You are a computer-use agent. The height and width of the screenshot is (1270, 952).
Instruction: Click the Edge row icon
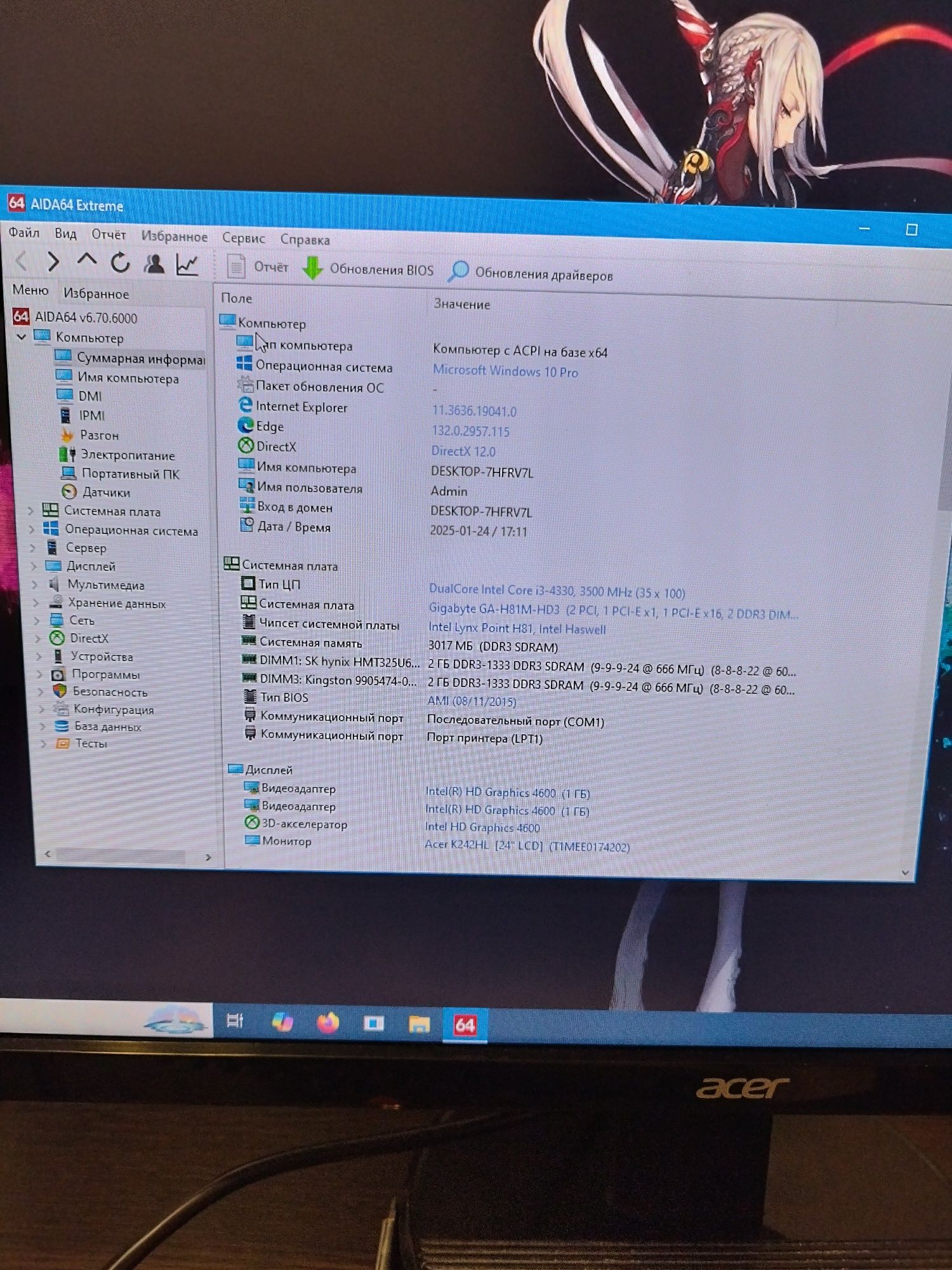point(246,425)
